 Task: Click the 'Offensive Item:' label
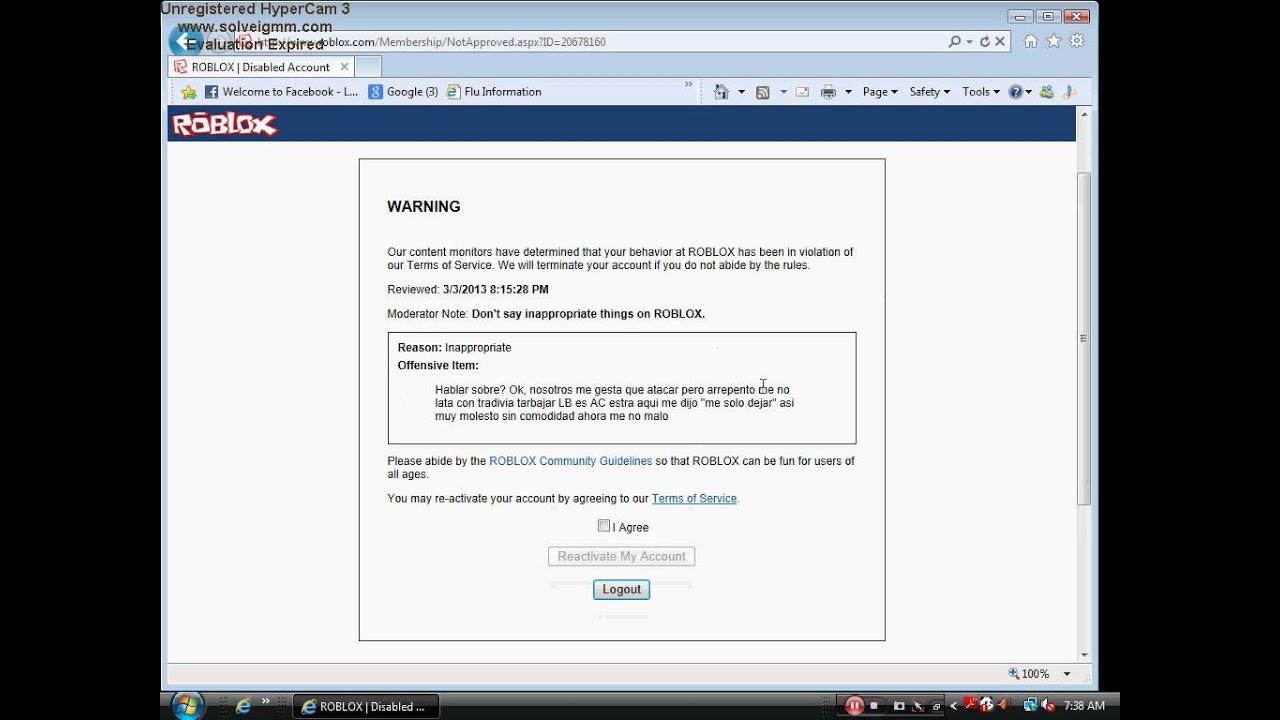point(438,366)
